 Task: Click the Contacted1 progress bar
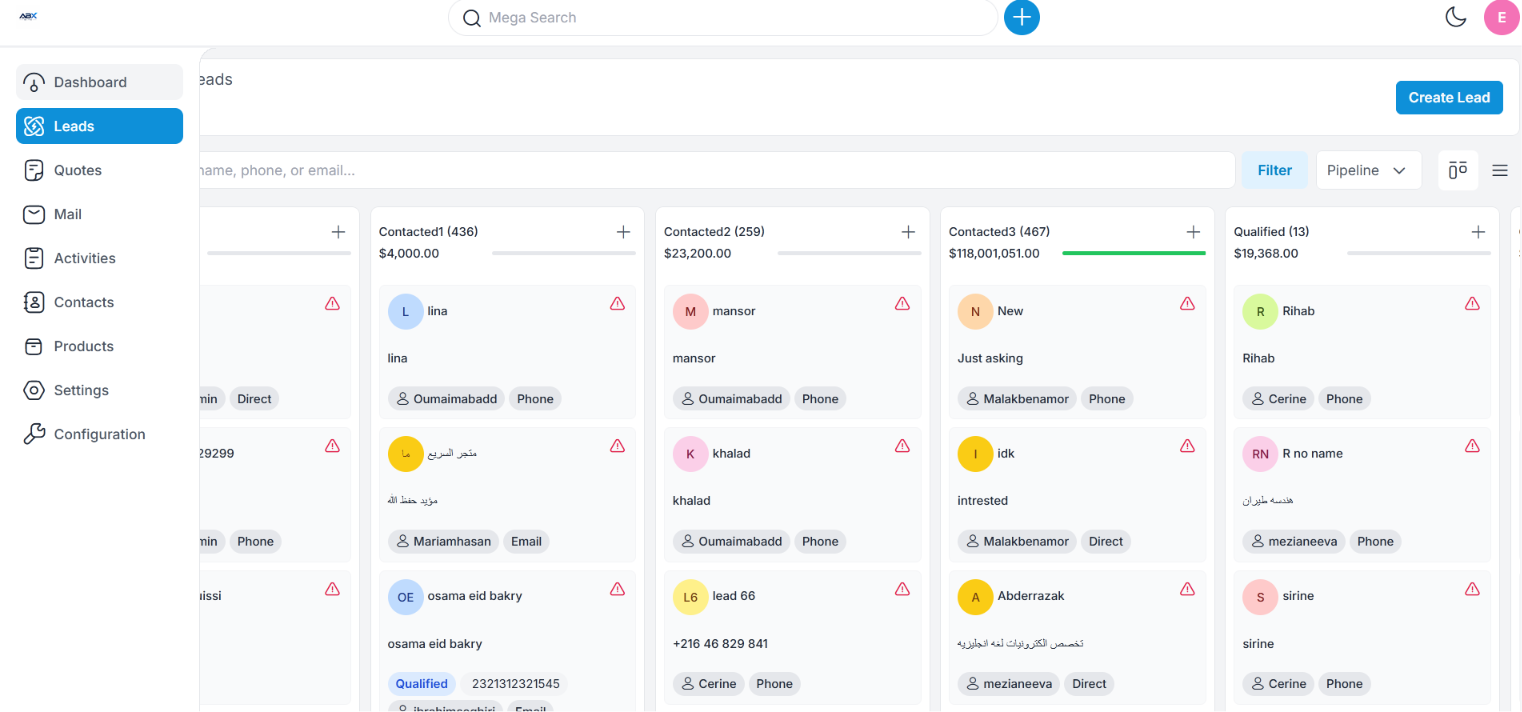pos(564,253)
